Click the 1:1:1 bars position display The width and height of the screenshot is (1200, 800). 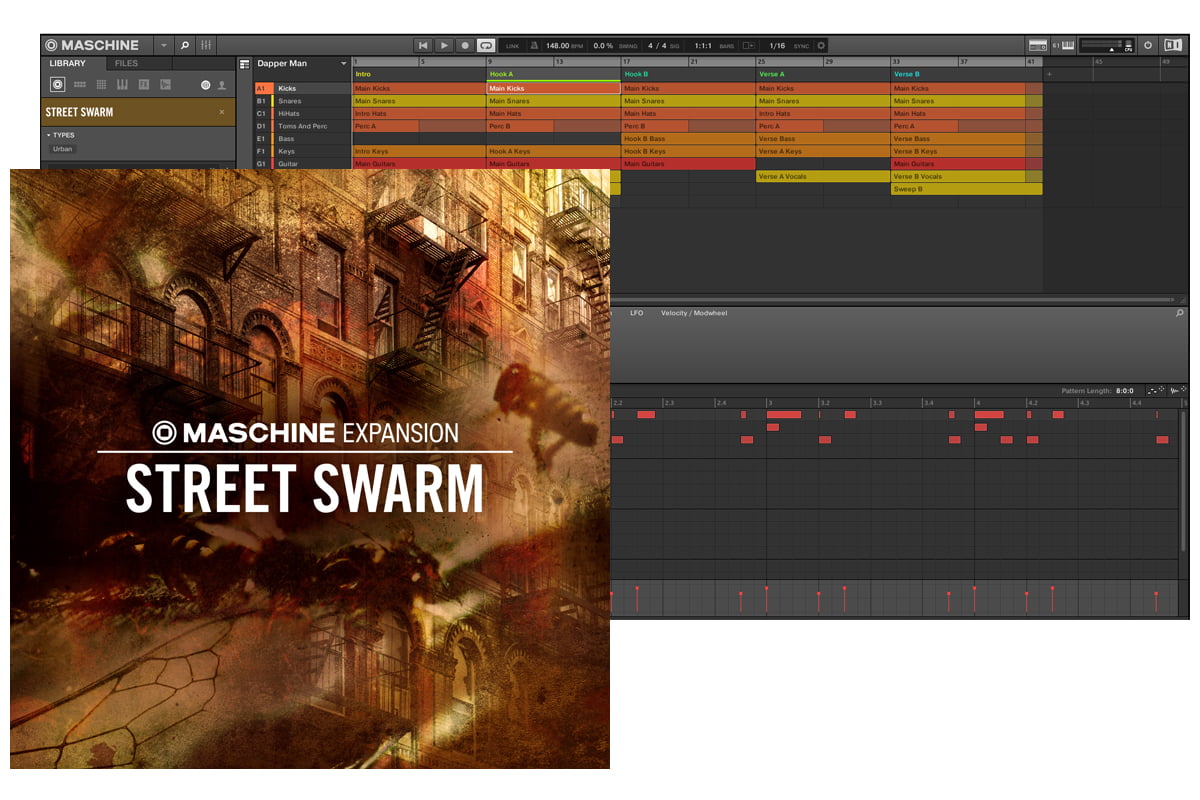(703, 46)
